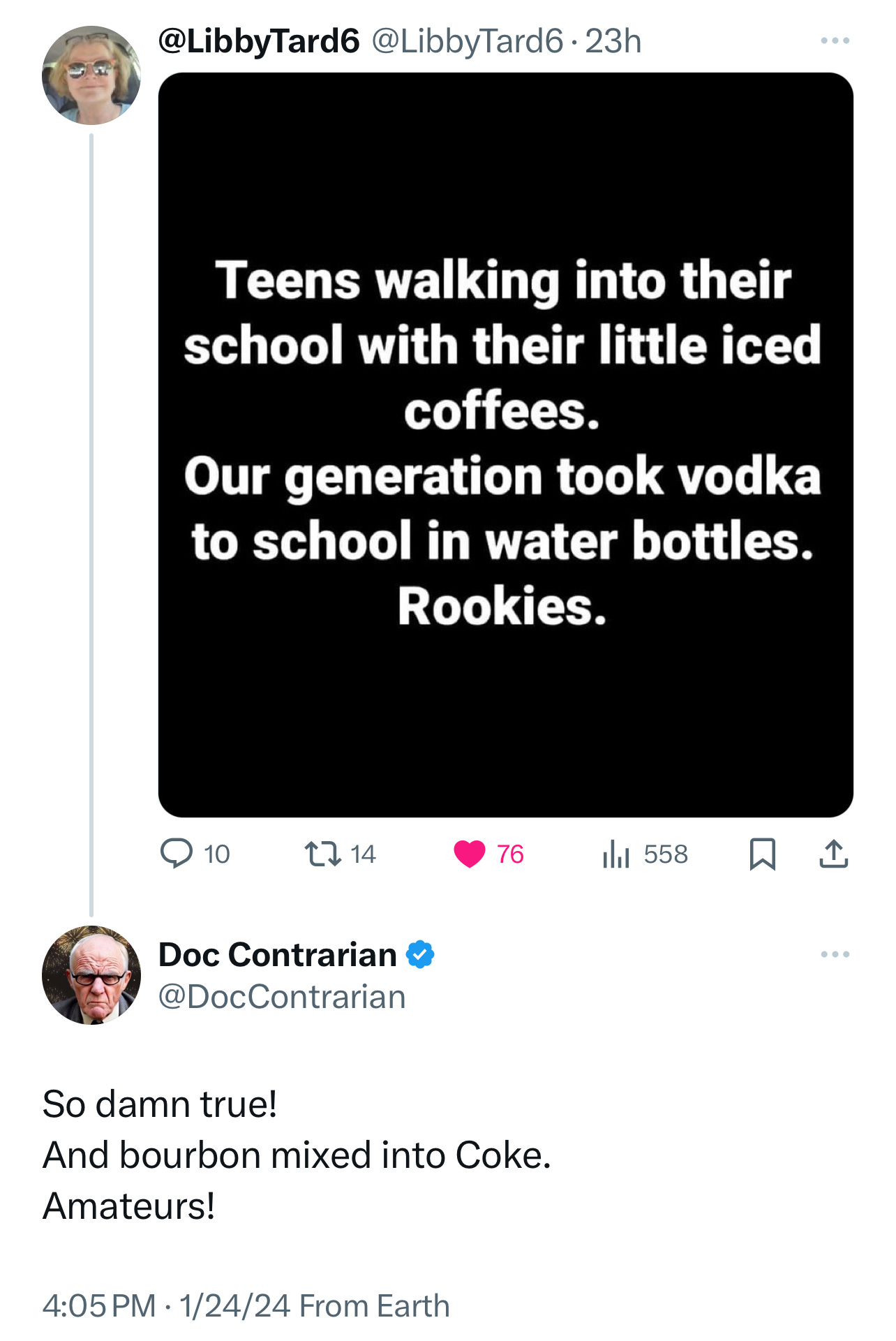Bookmark the LibbyTard6 post
Viewport: 896px width, 1341px height.
click(762, 854)
